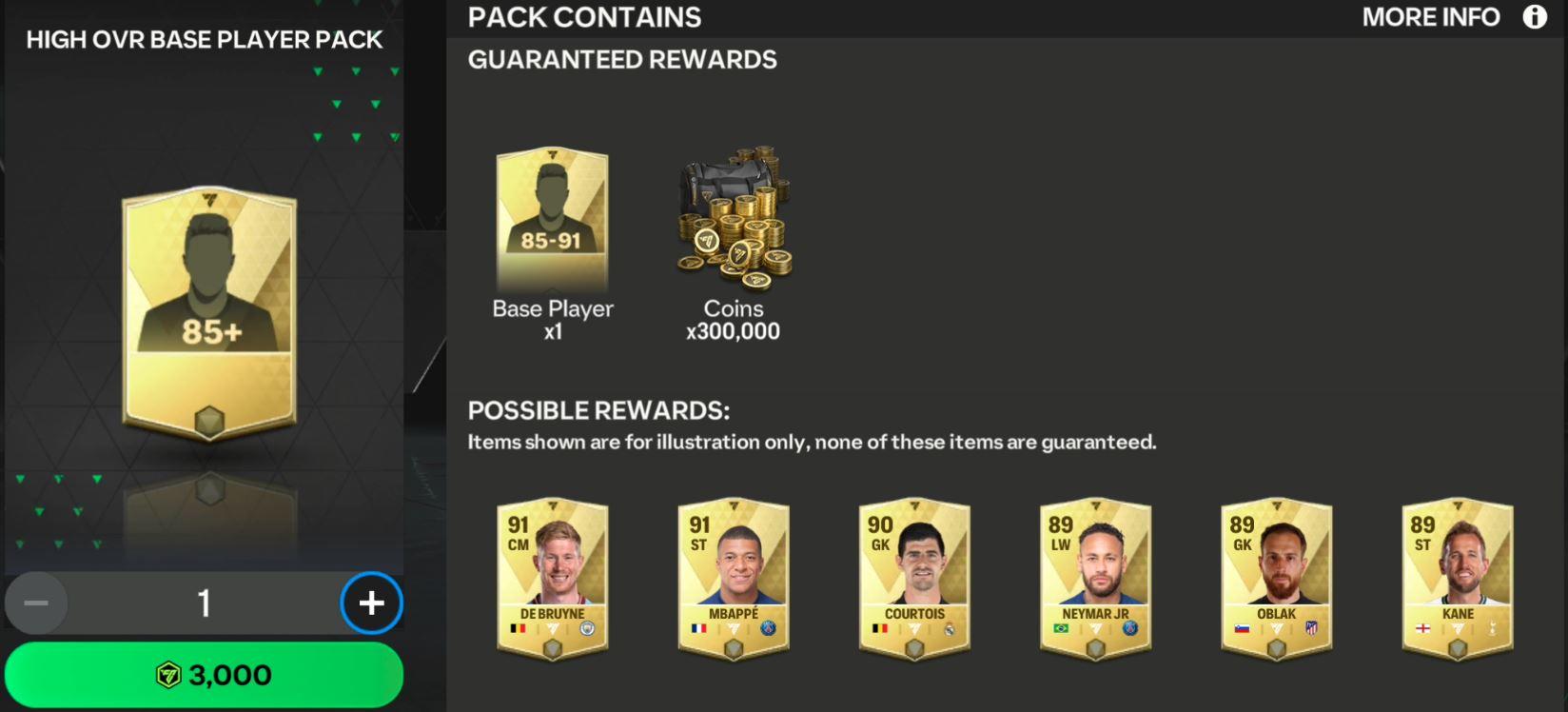
Task: Click the pack quantity number field
Action: pos(204,603)
